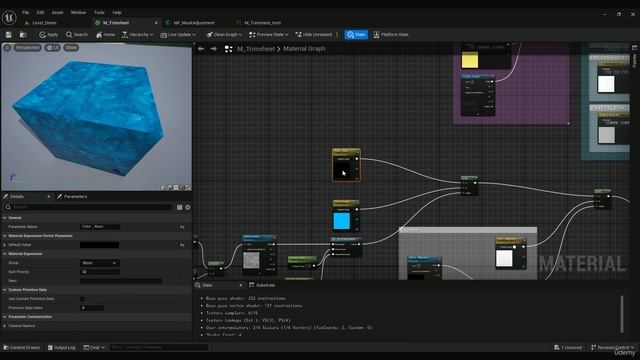Switch to MI_MaskAdjustment tab
Screen dimensions: 640x360
click(194, 23)
